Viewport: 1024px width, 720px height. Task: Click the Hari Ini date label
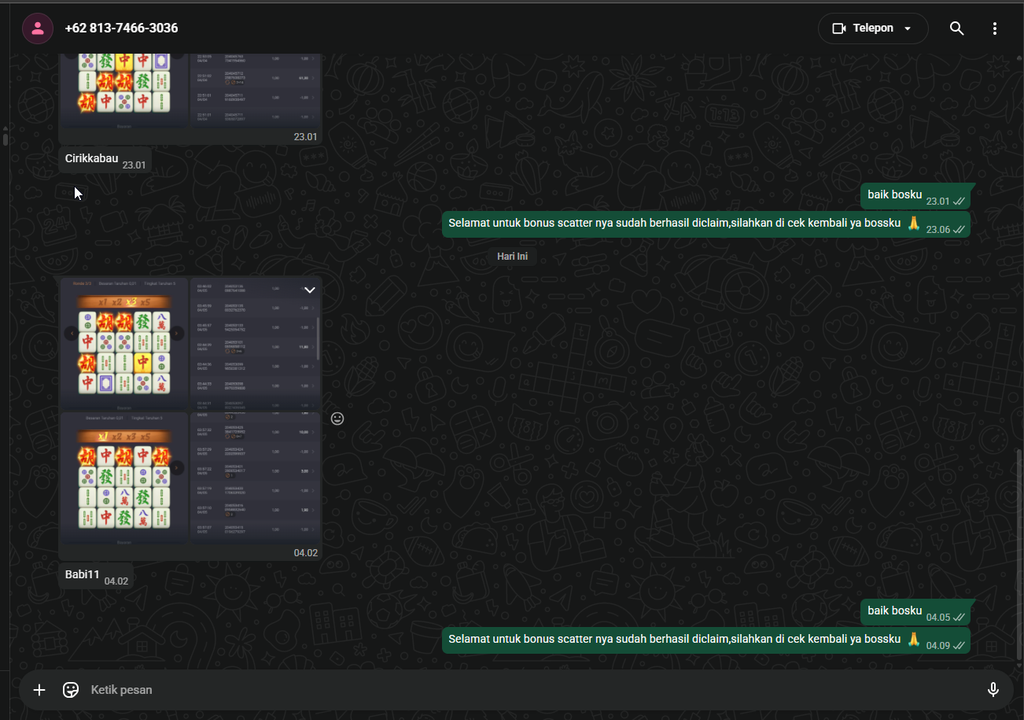coord(512,256)
